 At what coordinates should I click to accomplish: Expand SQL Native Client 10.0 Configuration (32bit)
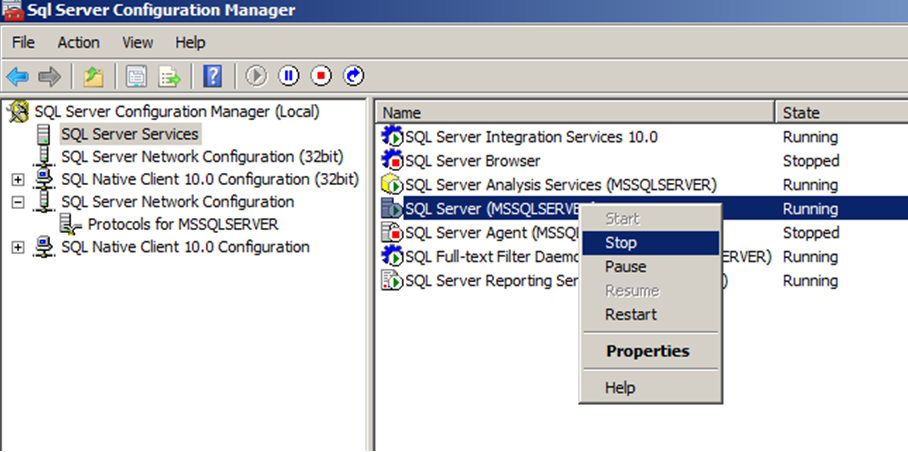pos(19,180)
